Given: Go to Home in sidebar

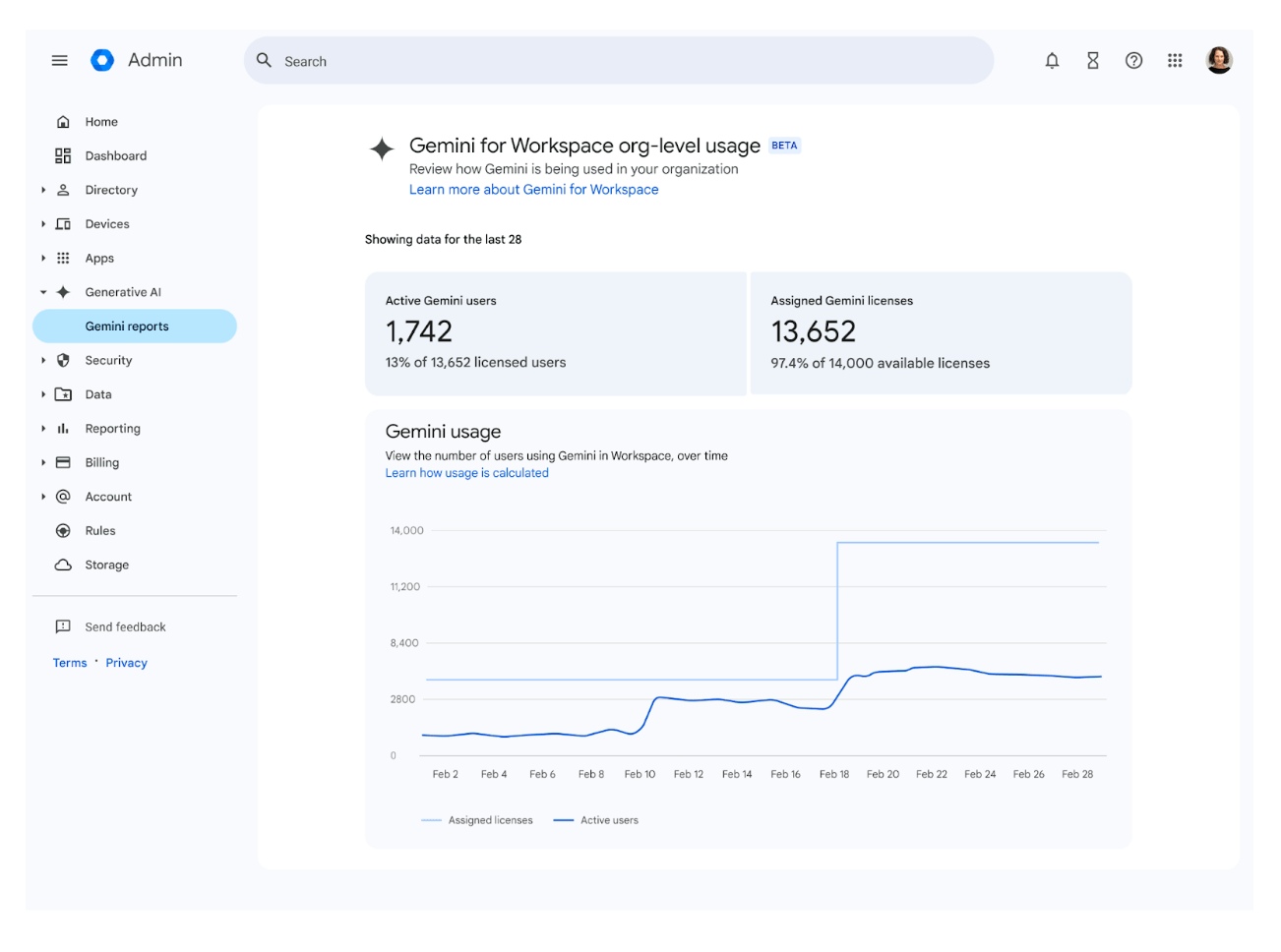Looking at the screenshot, I should (101, 122).
